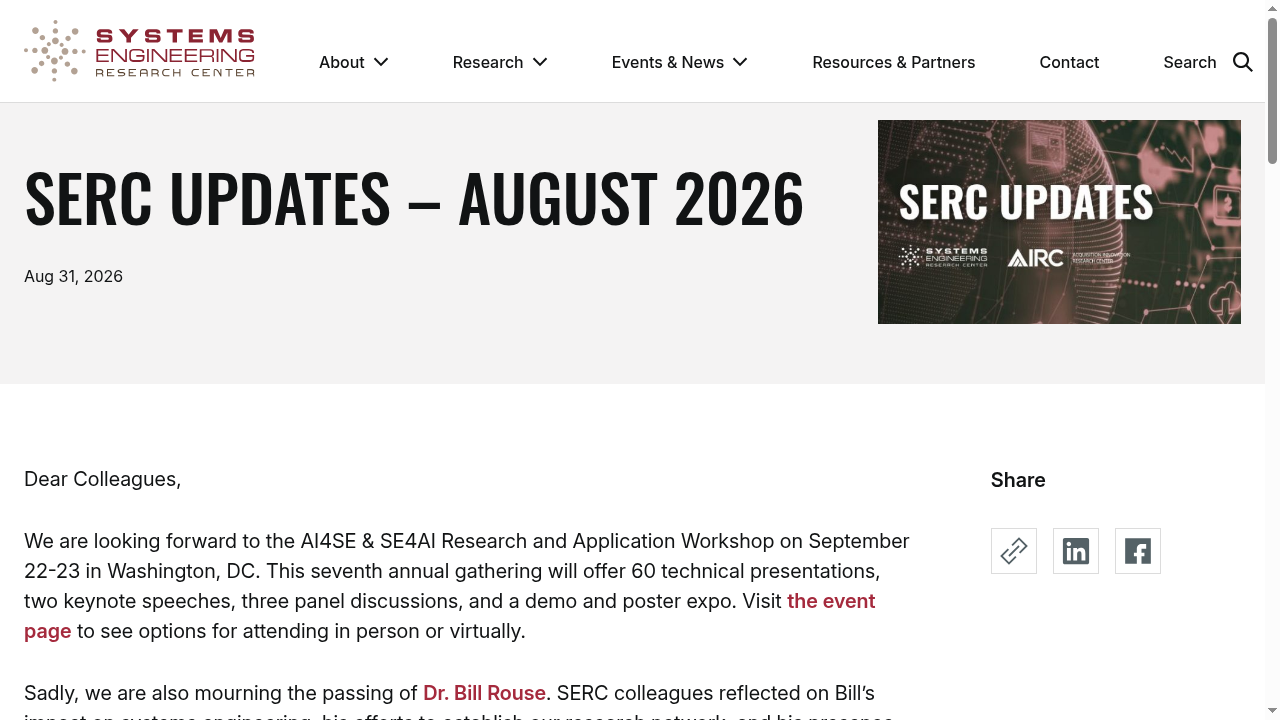Open the About menu item

(x=342, y=62)
